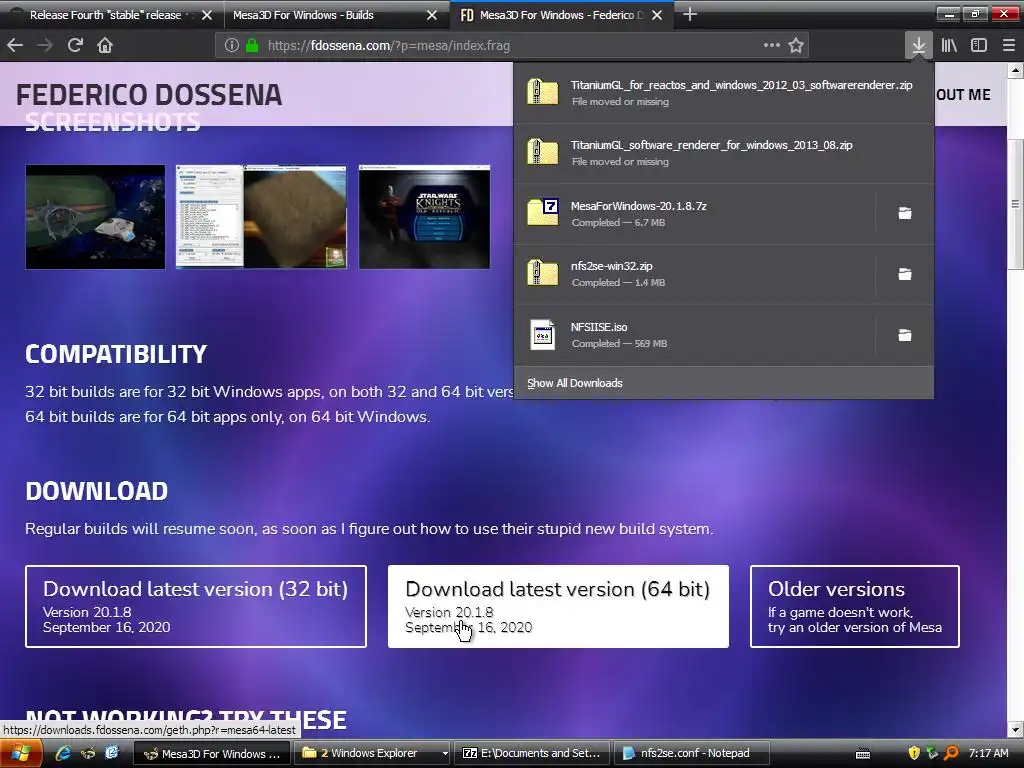1024x768 pixels.
Task: Switch to 7-Zip Documents and Settings taskbar window
Action: tap(533, 754)
